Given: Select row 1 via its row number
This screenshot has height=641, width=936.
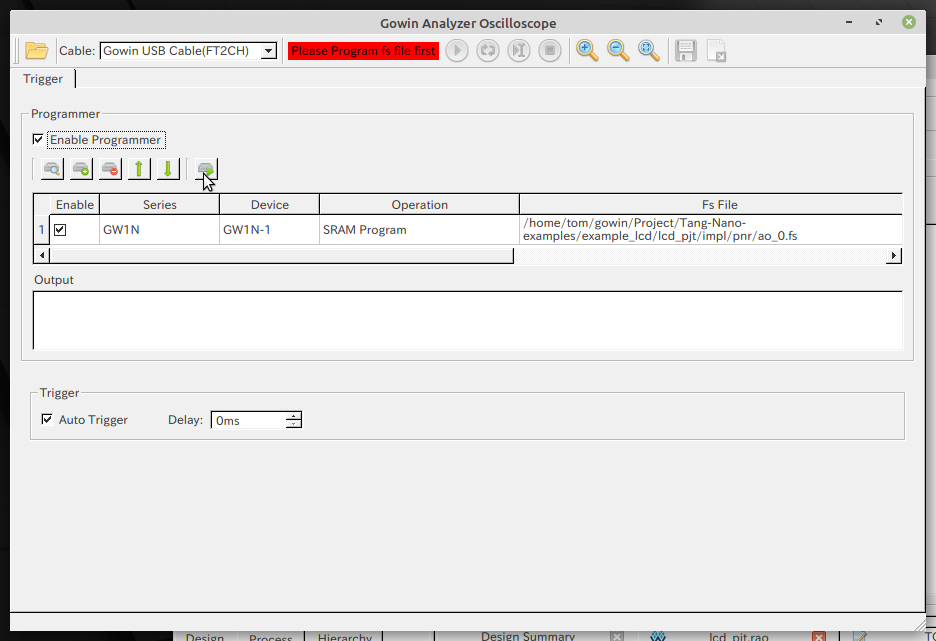Looking at the screenshot, I should (x=41, y=230).
